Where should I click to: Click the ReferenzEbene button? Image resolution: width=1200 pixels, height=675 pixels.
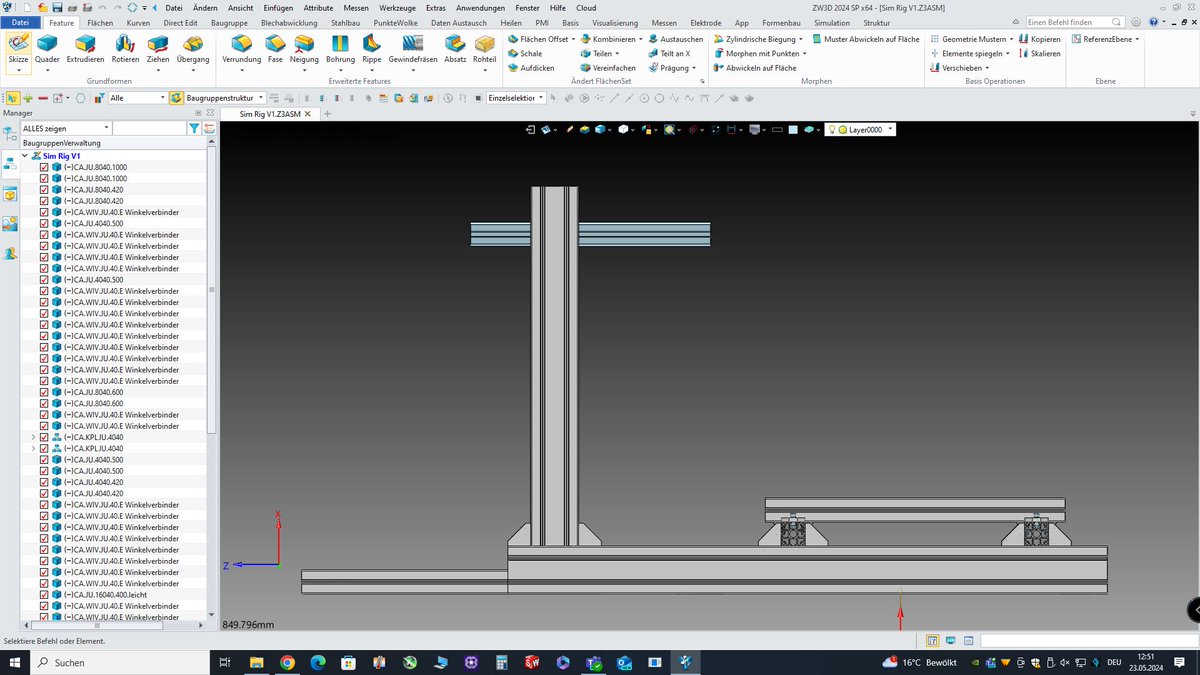[x=1104, y=39]
